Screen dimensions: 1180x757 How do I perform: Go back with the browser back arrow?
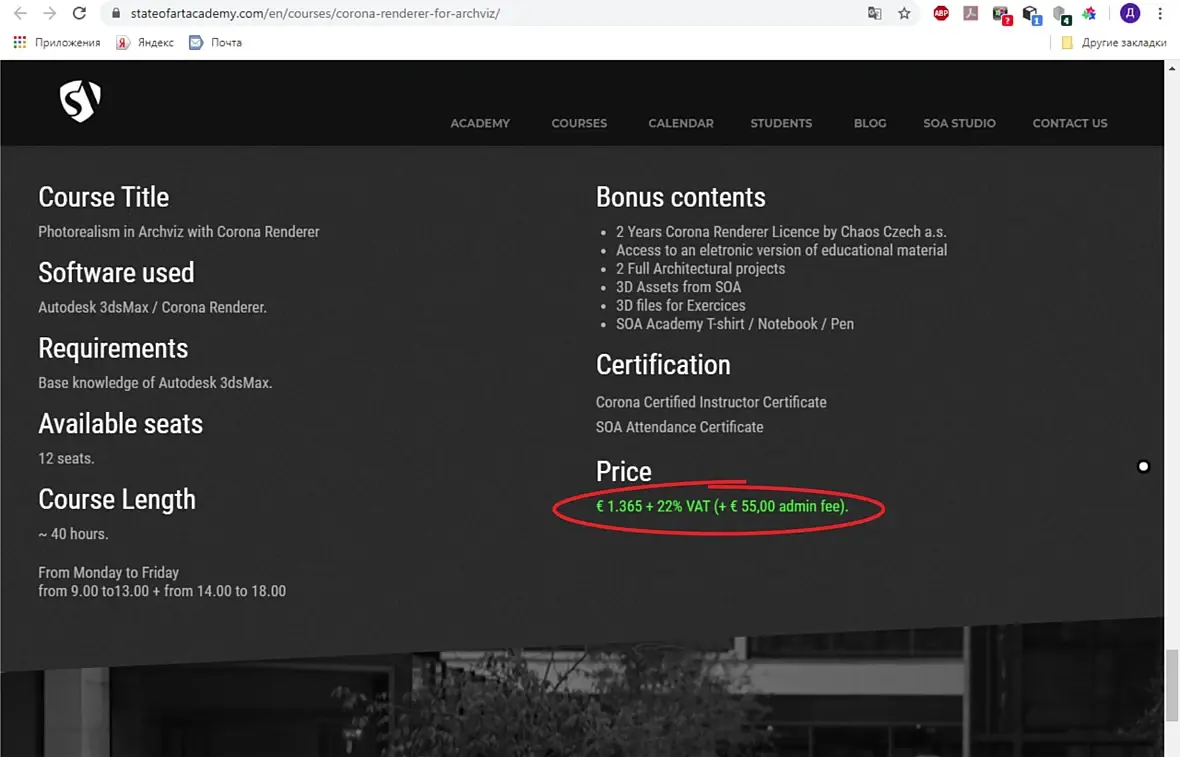coord(20,13)
